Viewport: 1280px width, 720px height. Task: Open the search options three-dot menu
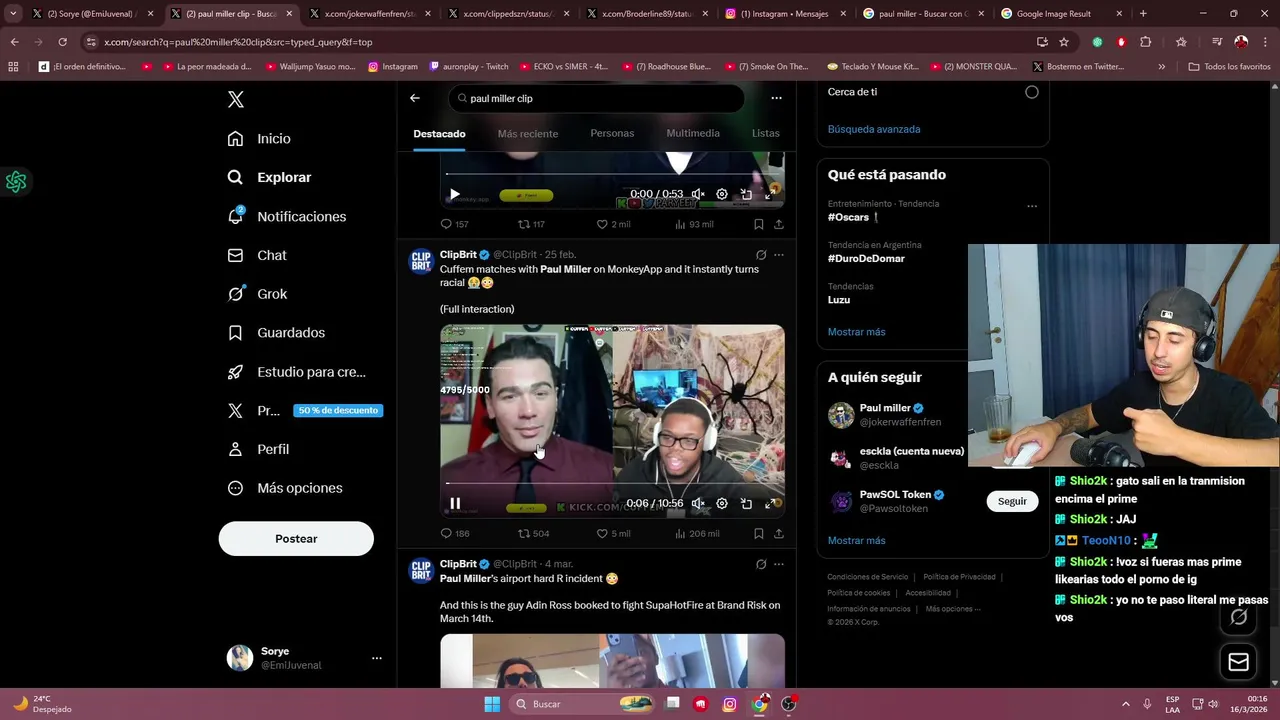(776, 98)
